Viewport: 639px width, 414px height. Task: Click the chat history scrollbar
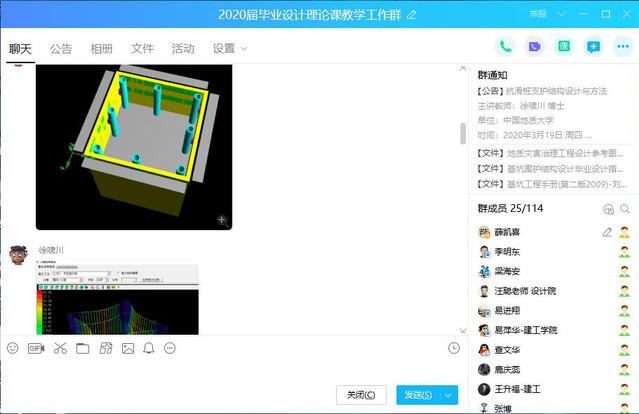tap(462, 133)
